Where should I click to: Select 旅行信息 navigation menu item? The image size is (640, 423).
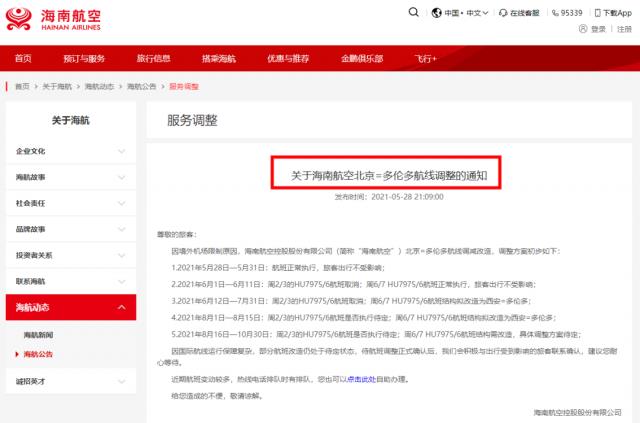click(156, 59)
